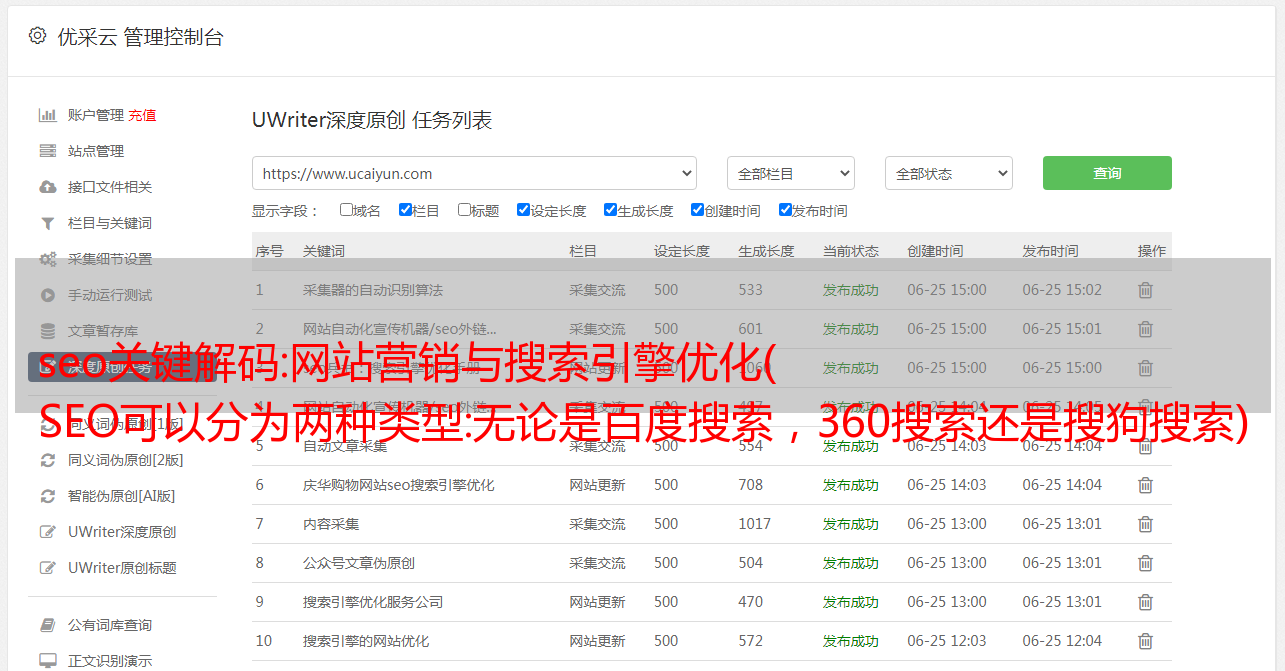Screen dimensions: 1285x671
Task: Click the filter icon for 栏目与关键词
Action: pos(47,223)
